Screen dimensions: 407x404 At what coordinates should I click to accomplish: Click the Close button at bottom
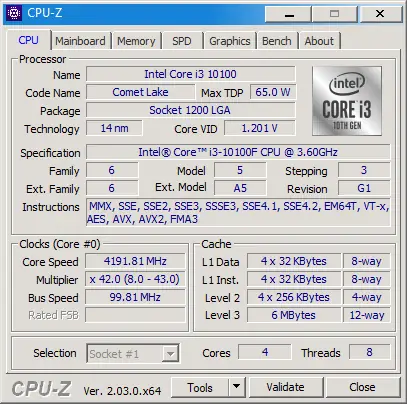point(362,387)
